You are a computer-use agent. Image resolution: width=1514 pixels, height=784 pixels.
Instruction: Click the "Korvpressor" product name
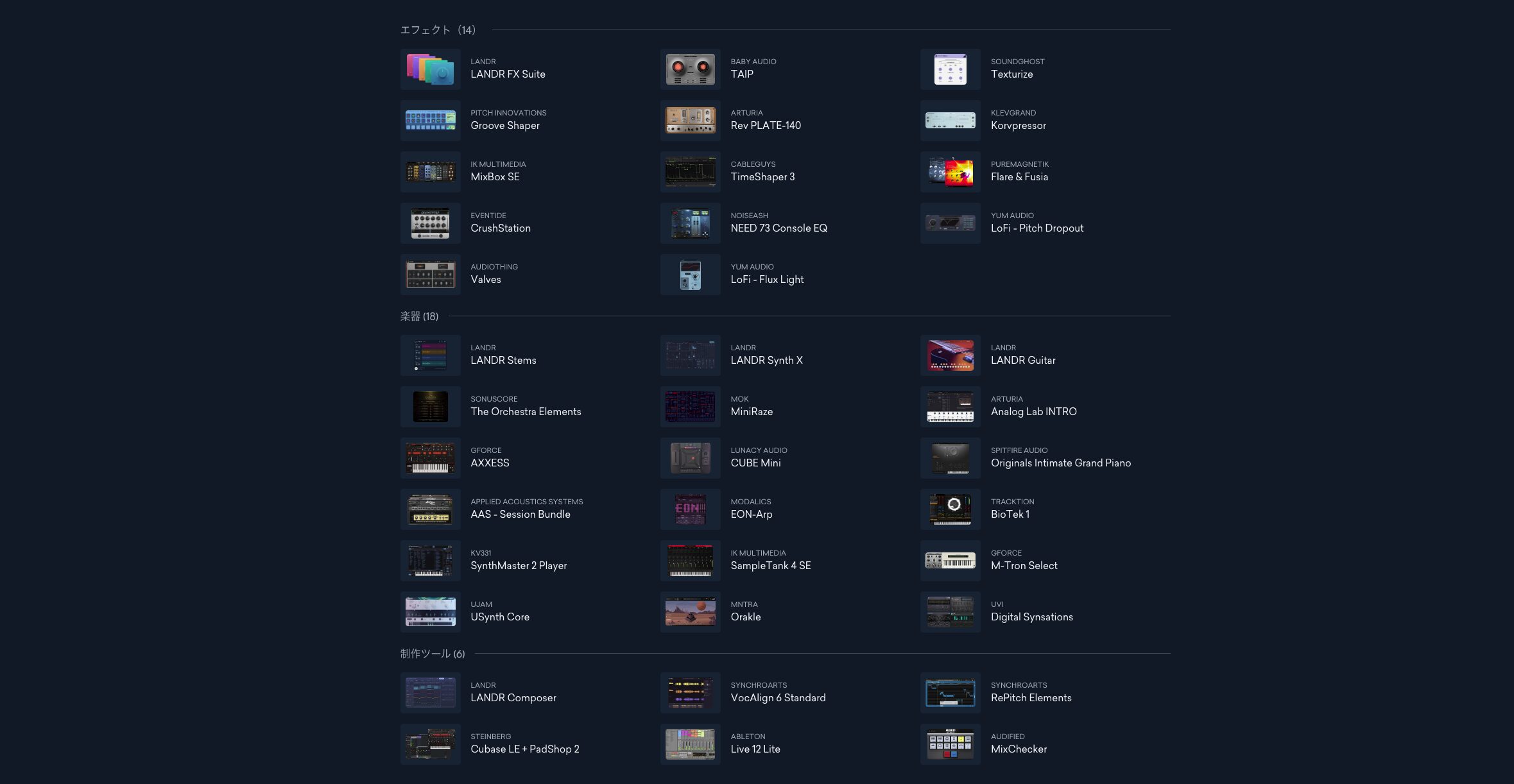pyautogui.click(x=1018, y=126)
